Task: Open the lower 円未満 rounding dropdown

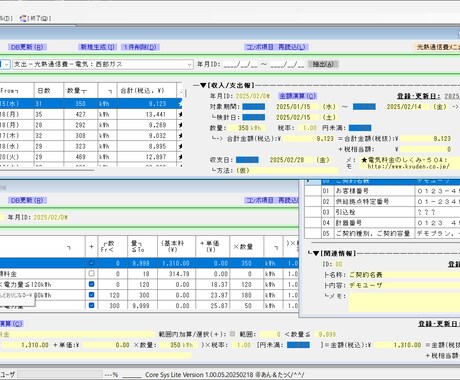Action: pyautogui.click(x=298, y=345)
